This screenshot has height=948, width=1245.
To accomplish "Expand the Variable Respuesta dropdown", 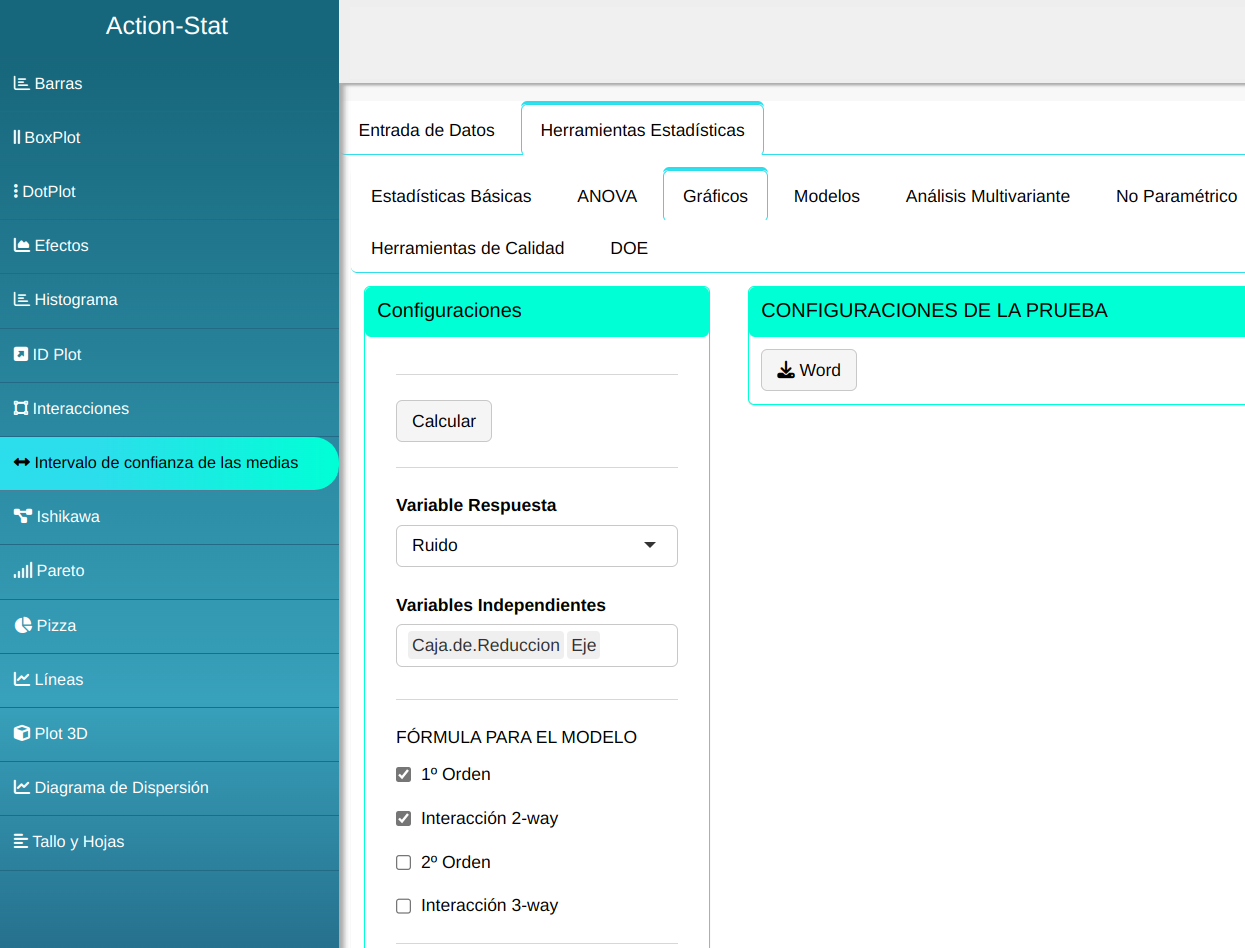I will [x=537, y=546].
